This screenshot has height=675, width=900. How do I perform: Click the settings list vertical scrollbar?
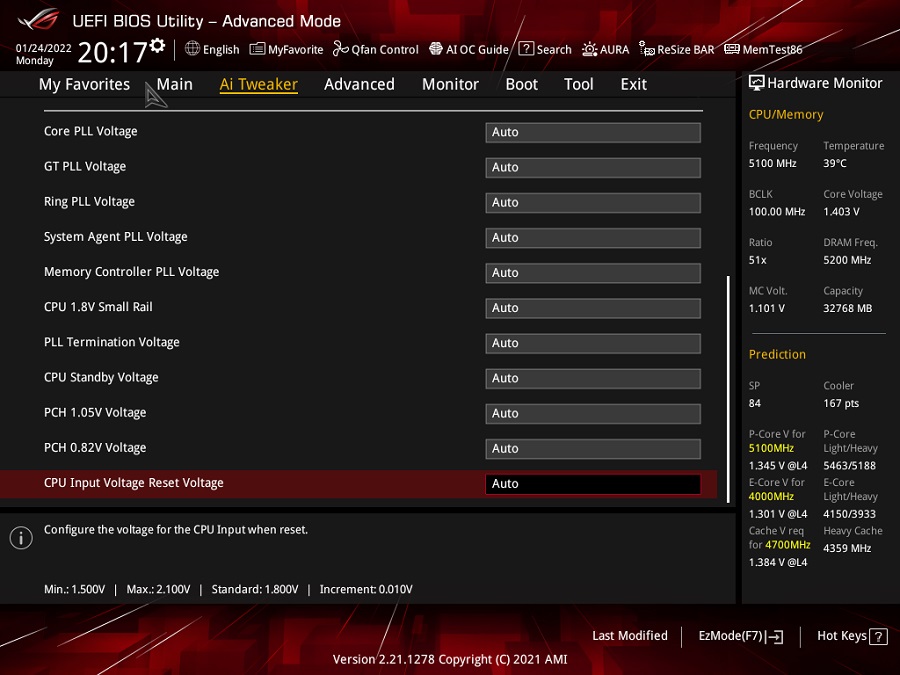point(728,389)
